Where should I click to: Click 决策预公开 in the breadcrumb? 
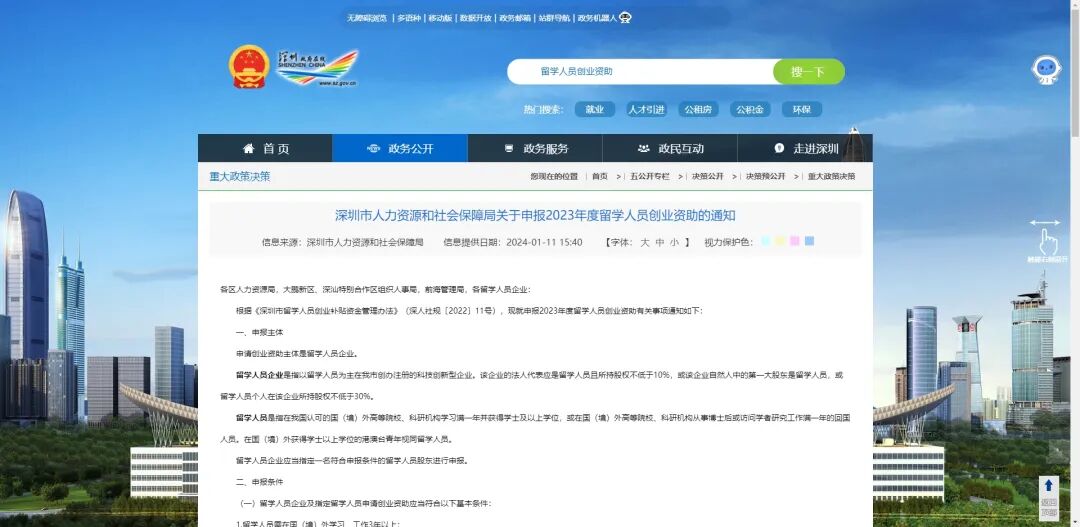click(765, 176)
